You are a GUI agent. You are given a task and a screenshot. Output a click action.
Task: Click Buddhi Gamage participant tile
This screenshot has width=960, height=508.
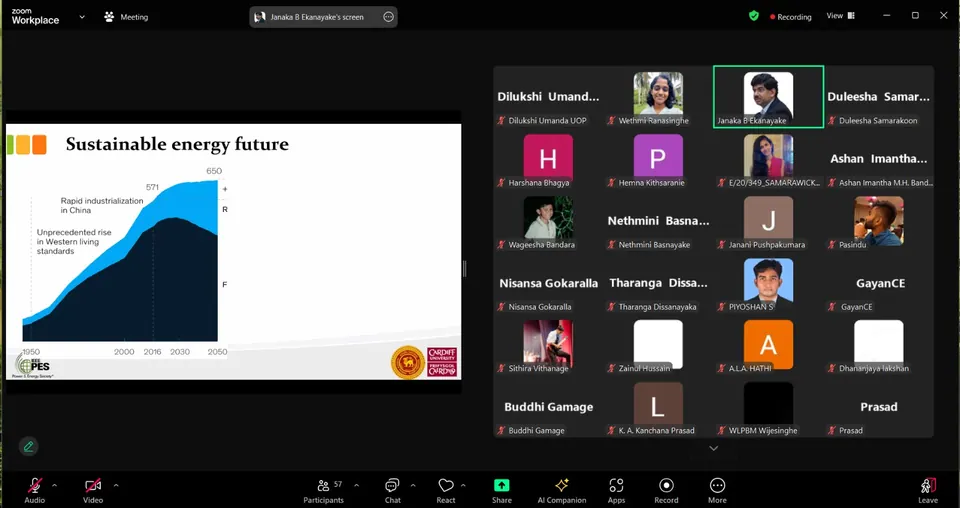point(548,407)
